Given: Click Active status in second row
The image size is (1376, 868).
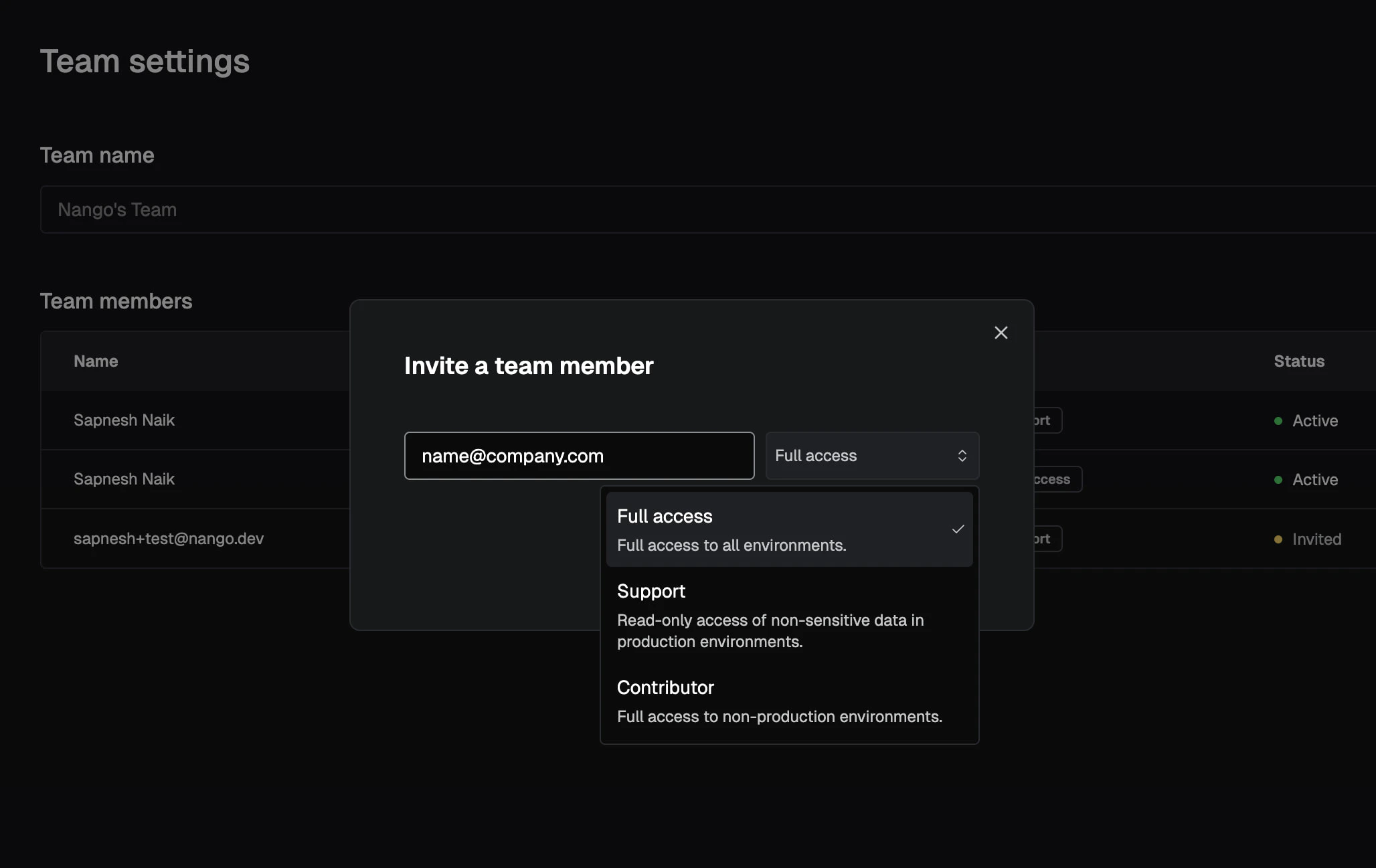Looking at the screenshot, I should pyautogui.click(x=1314, y=480).
